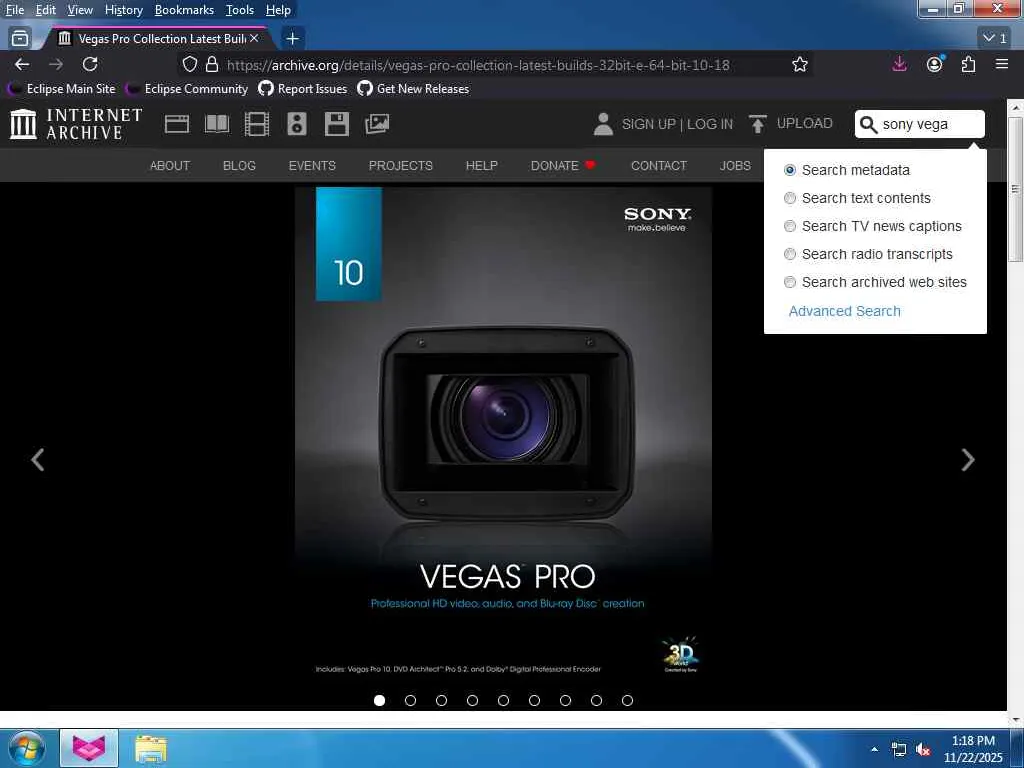Screen dimensions: 1024x768
Task: Open the History menu
Action: (123, 10)
